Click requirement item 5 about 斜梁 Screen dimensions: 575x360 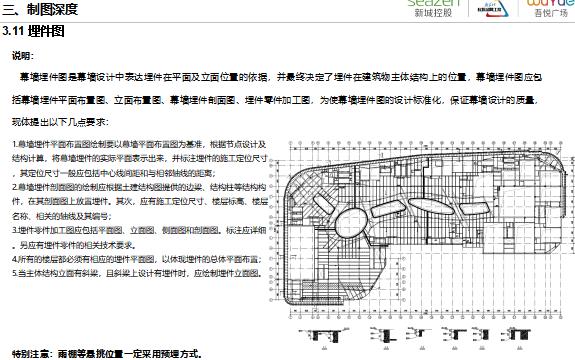[137, 273]
